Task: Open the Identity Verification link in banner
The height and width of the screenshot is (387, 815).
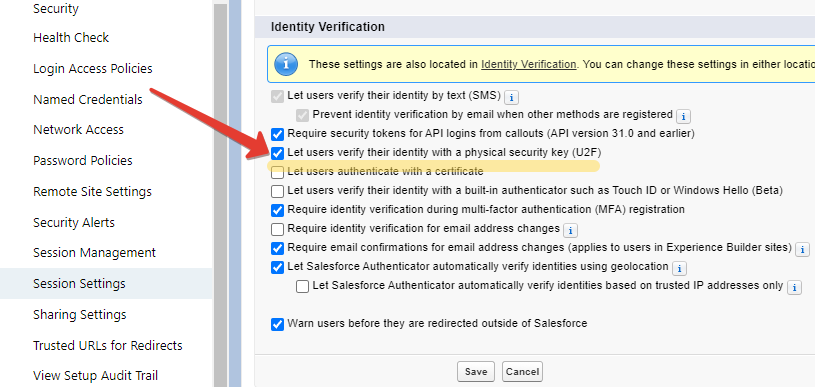Action: (529, 64)
